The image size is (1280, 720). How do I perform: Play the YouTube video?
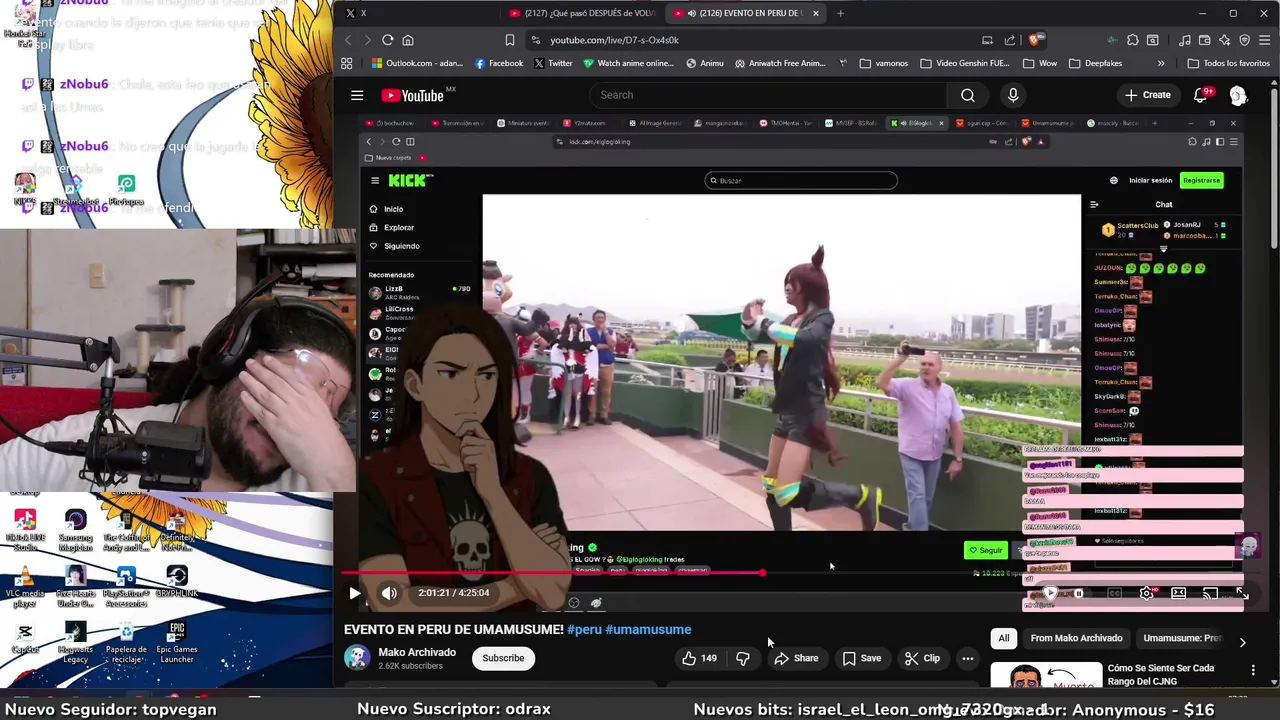(354, 593)
